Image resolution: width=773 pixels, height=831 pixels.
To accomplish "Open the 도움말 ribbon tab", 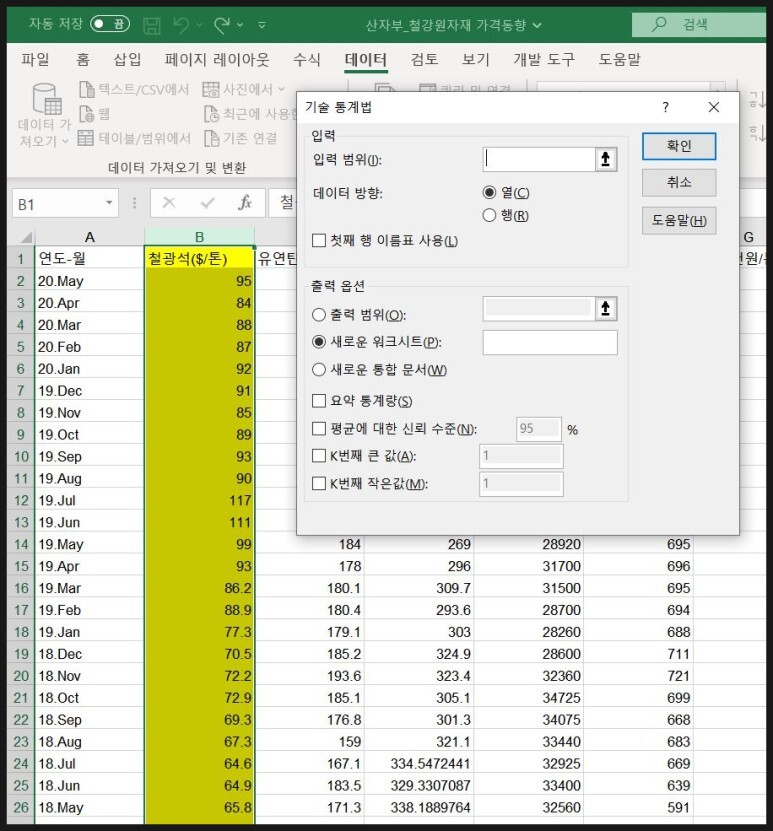I will coord(619,59).
